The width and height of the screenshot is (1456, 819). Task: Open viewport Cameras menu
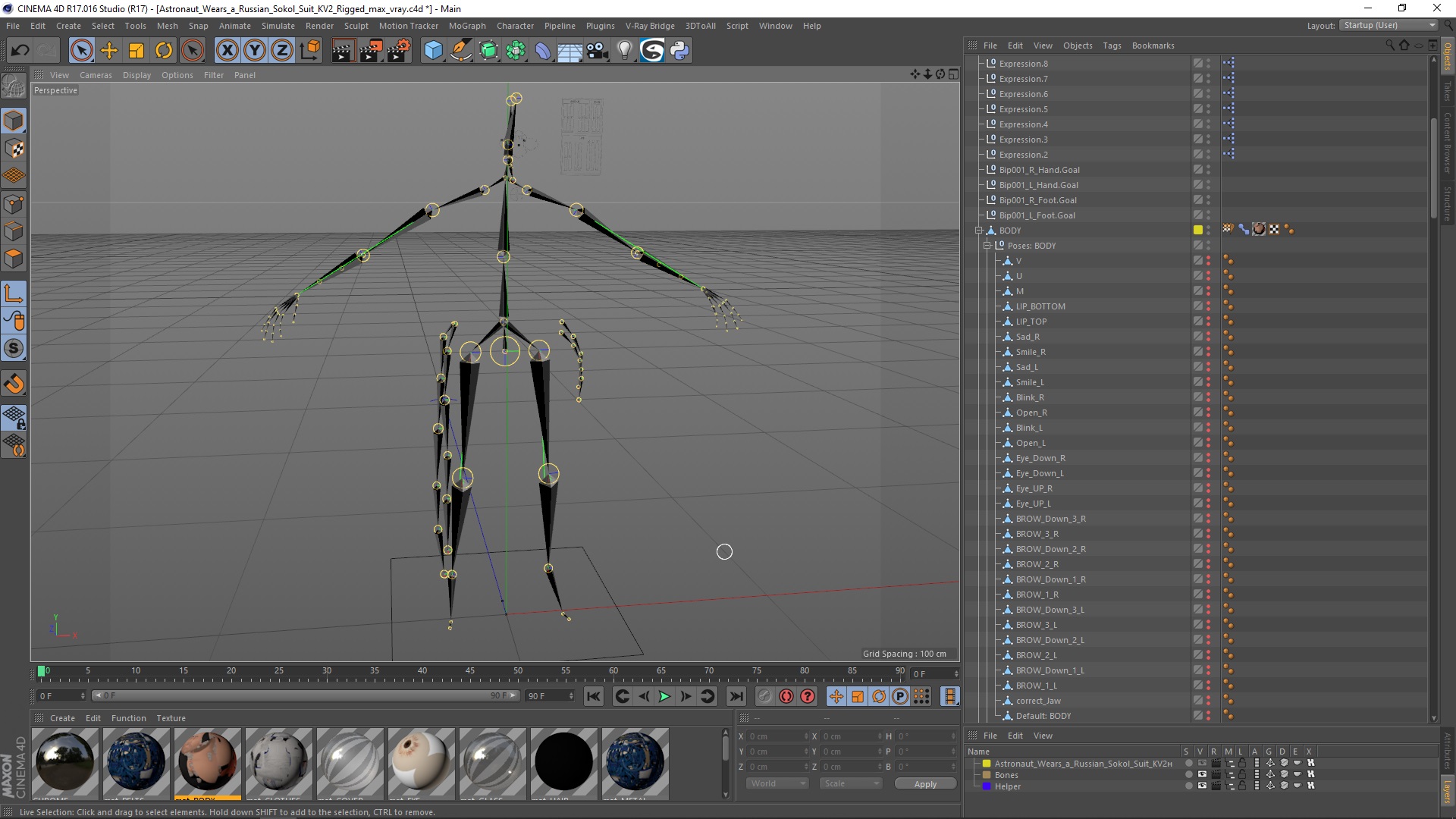pyautogui.click(x=96, y=75)
